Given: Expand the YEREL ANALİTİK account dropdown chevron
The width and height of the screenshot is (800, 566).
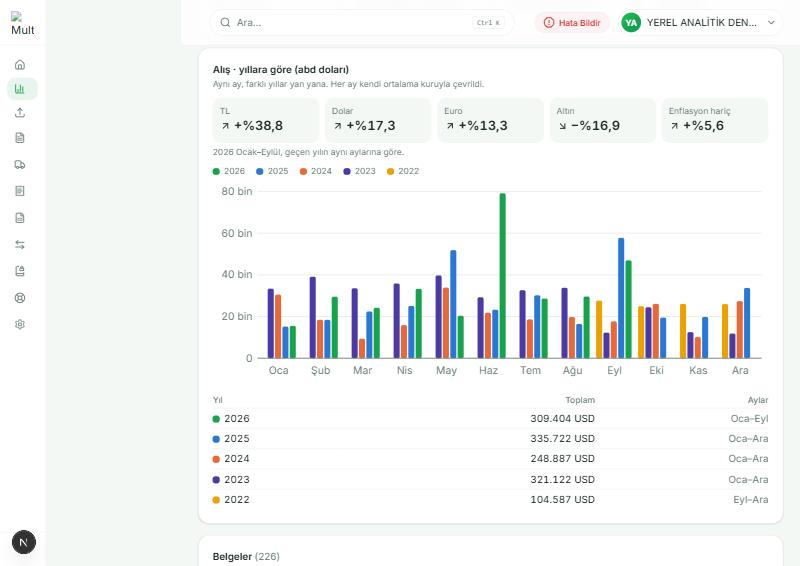Looking at the screenshot, I should click(771, 22).
